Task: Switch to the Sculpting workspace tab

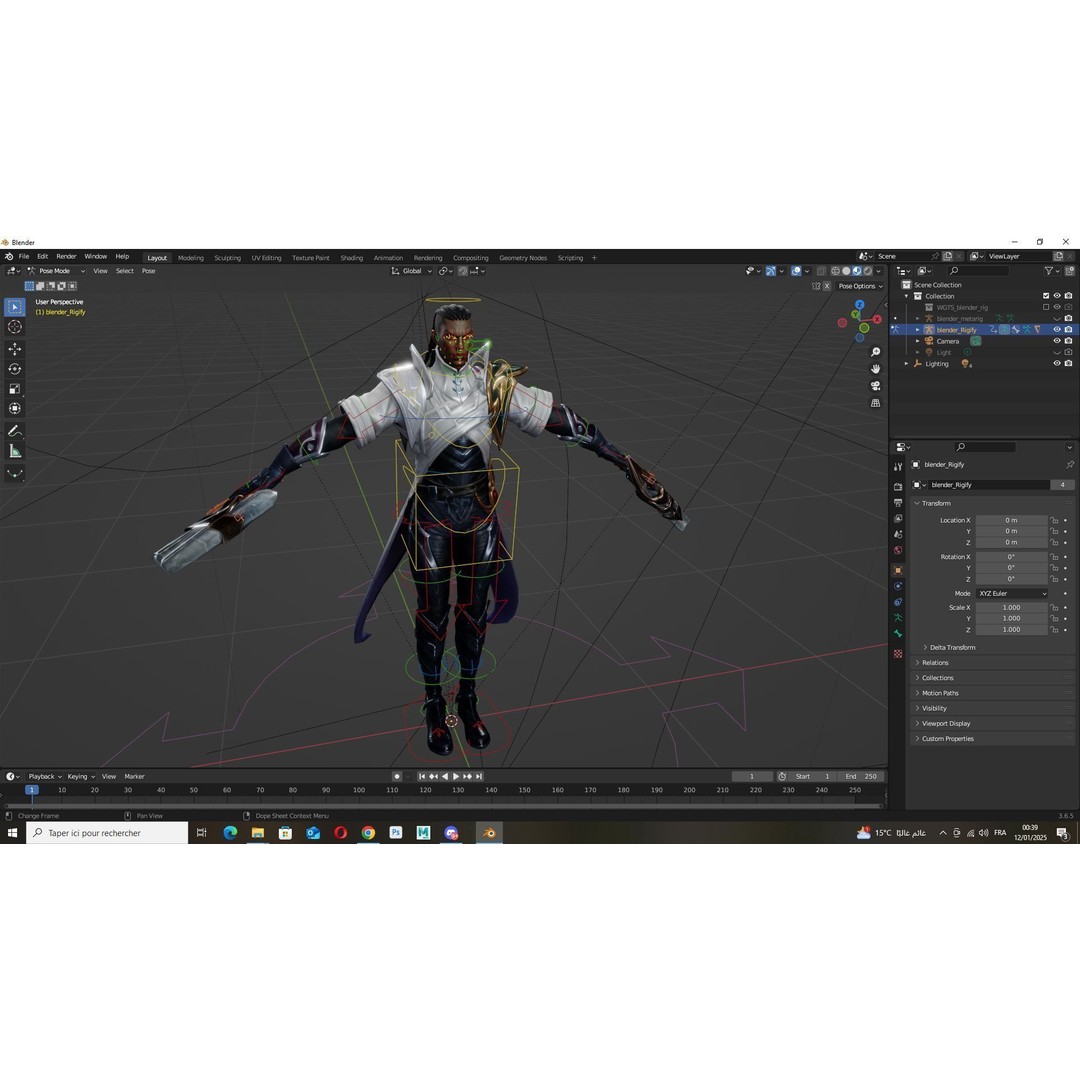Action: 227,258
